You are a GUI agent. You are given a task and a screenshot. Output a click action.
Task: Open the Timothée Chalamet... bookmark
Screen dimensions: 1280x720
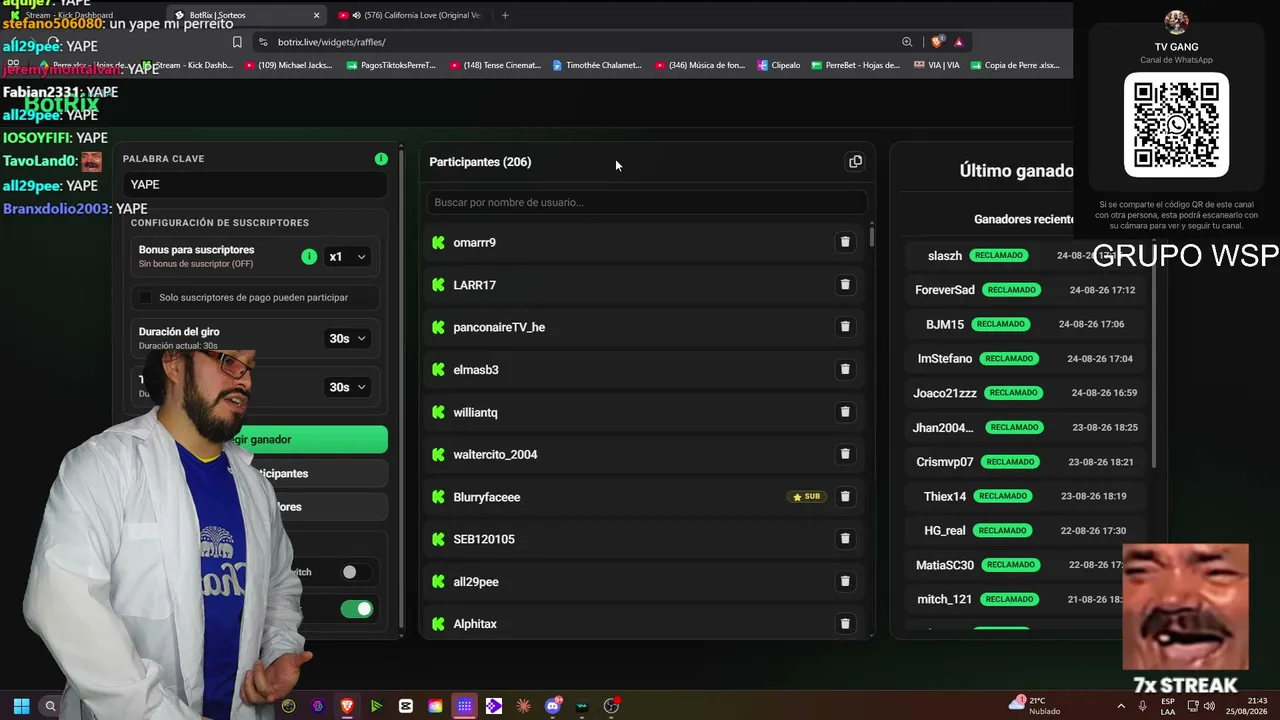[x=597, y=65]
